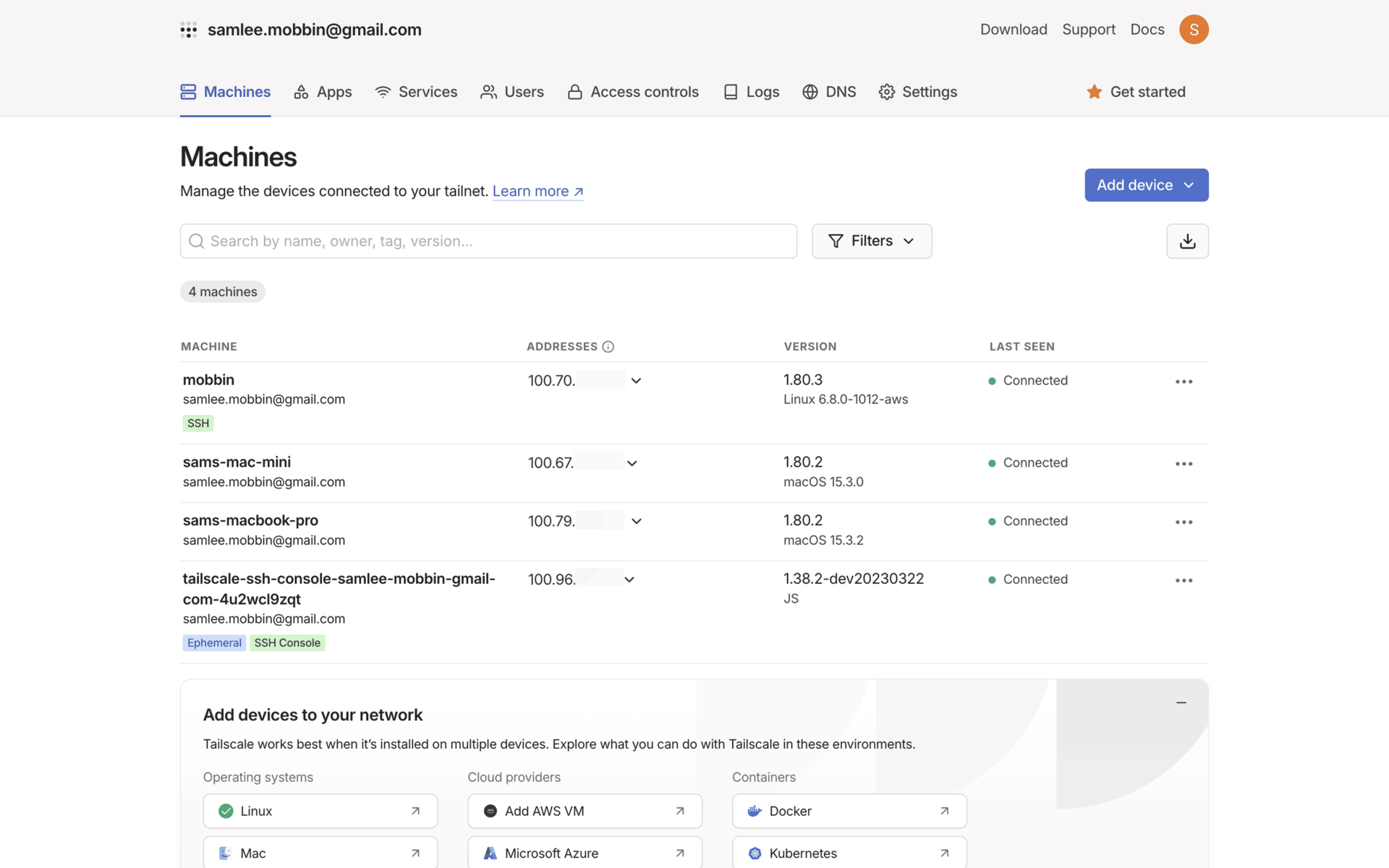
Task: Expand the address list for sams-macbook-pro
Action: point(637,521)
